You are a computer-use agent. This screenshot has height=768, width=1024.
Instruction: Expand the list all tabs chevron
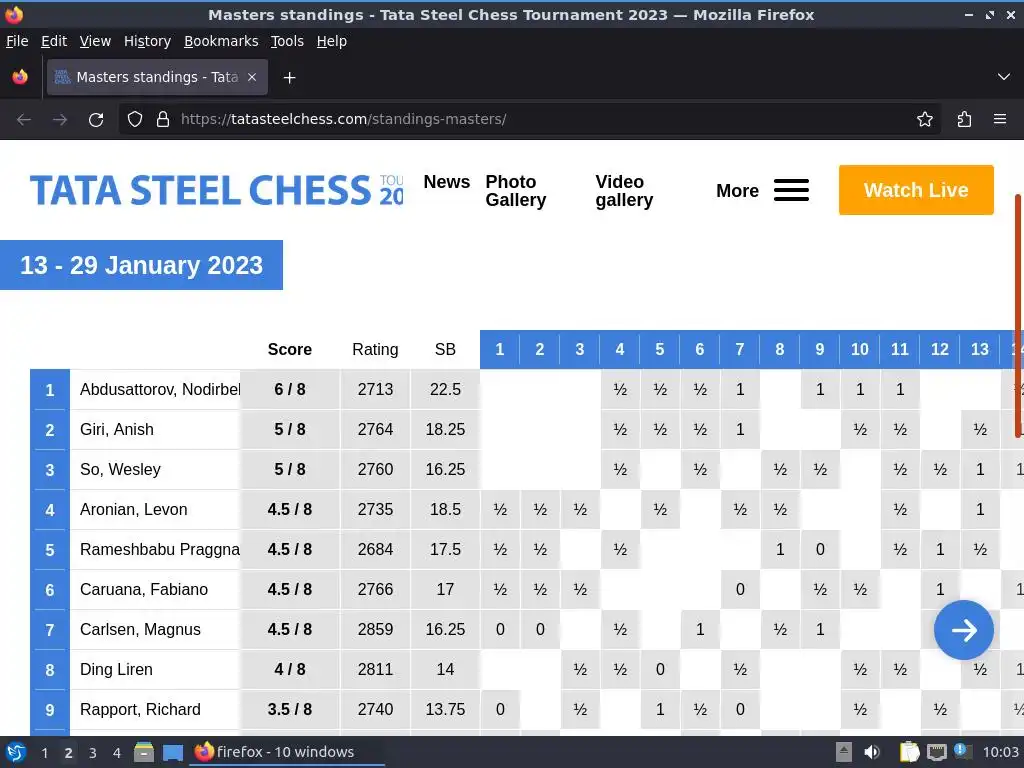coord(1004,77)
